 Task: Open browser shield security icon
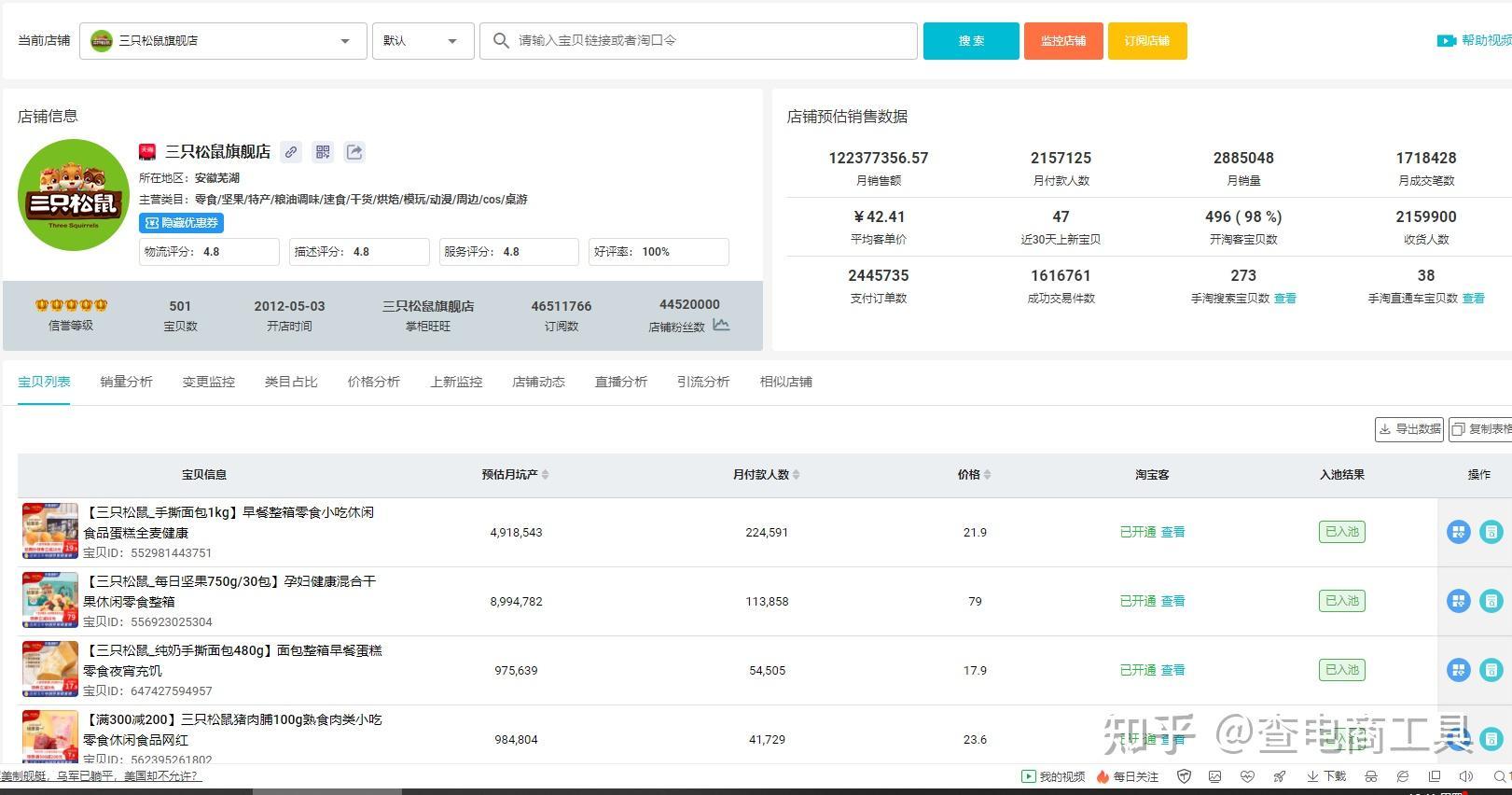click(1184, 776)
